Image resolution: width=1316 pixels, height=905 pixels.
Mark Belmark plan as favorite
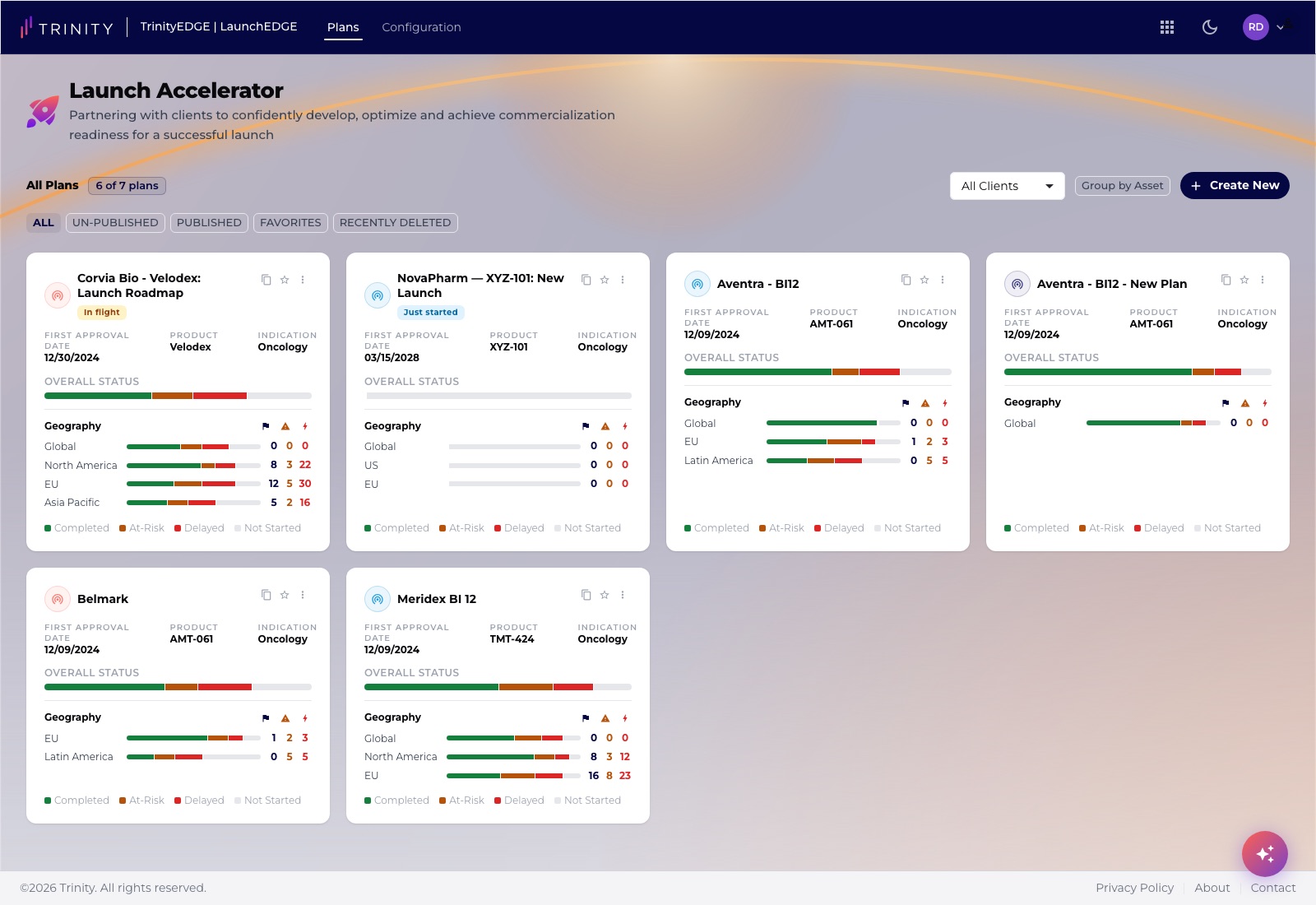coord(285,595)
